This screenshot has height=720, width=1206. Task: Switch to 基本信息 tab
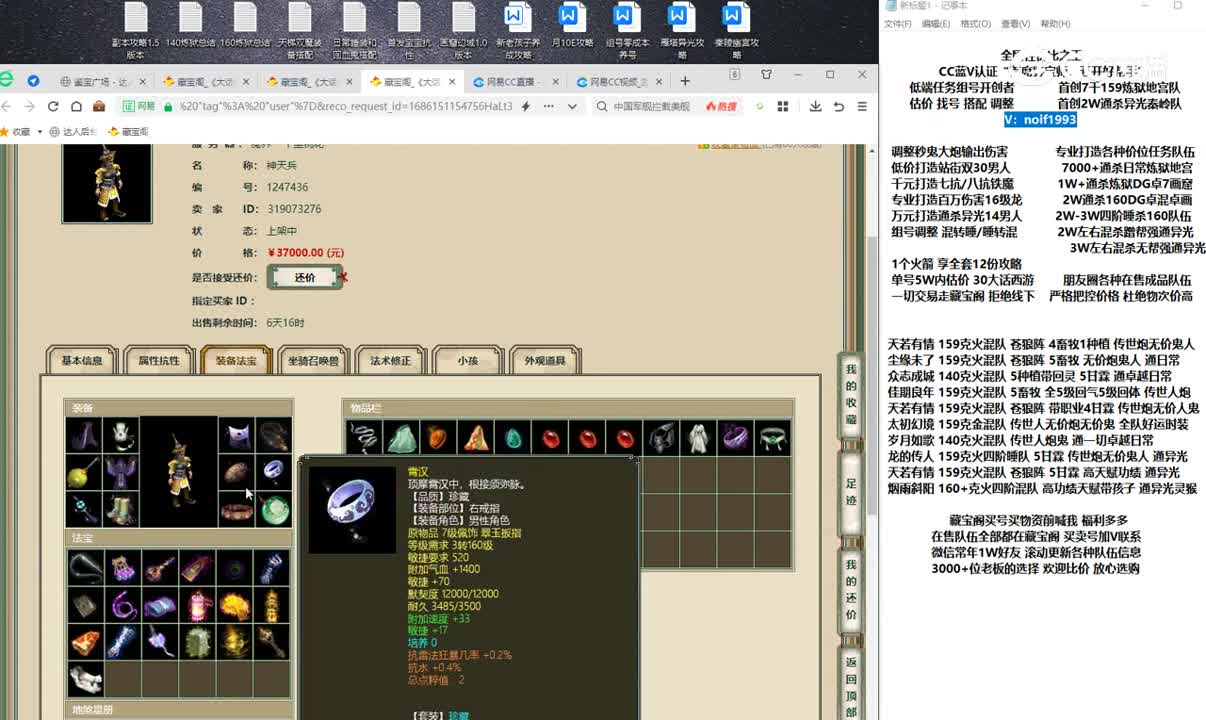(x=82, y=361)
